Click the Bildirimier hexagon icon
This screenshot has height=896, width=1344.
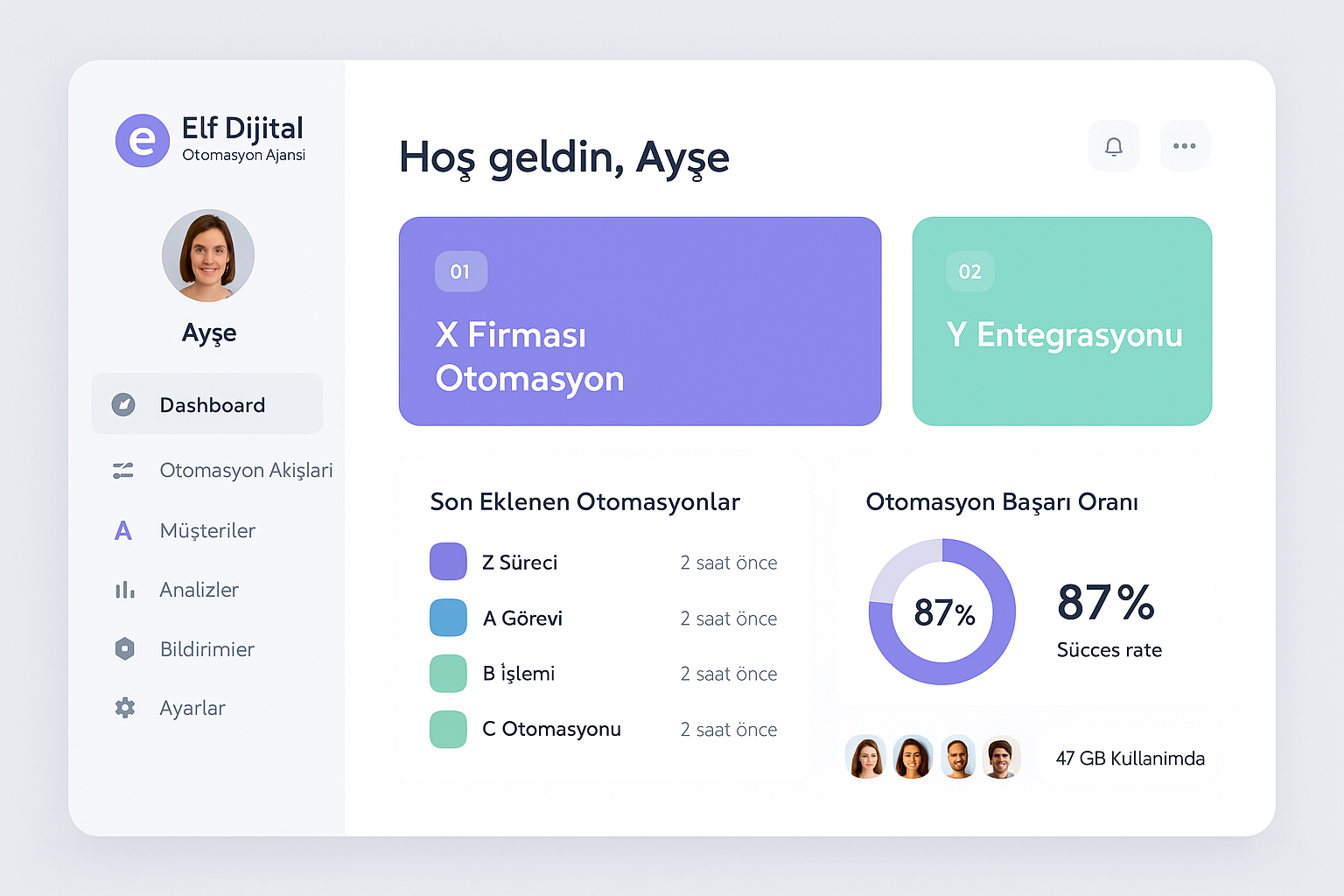point(124,648)
